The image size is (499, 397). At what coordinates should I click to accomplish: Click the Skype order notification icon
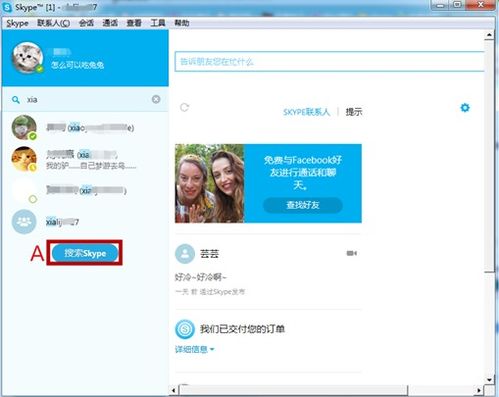point(185,329)
